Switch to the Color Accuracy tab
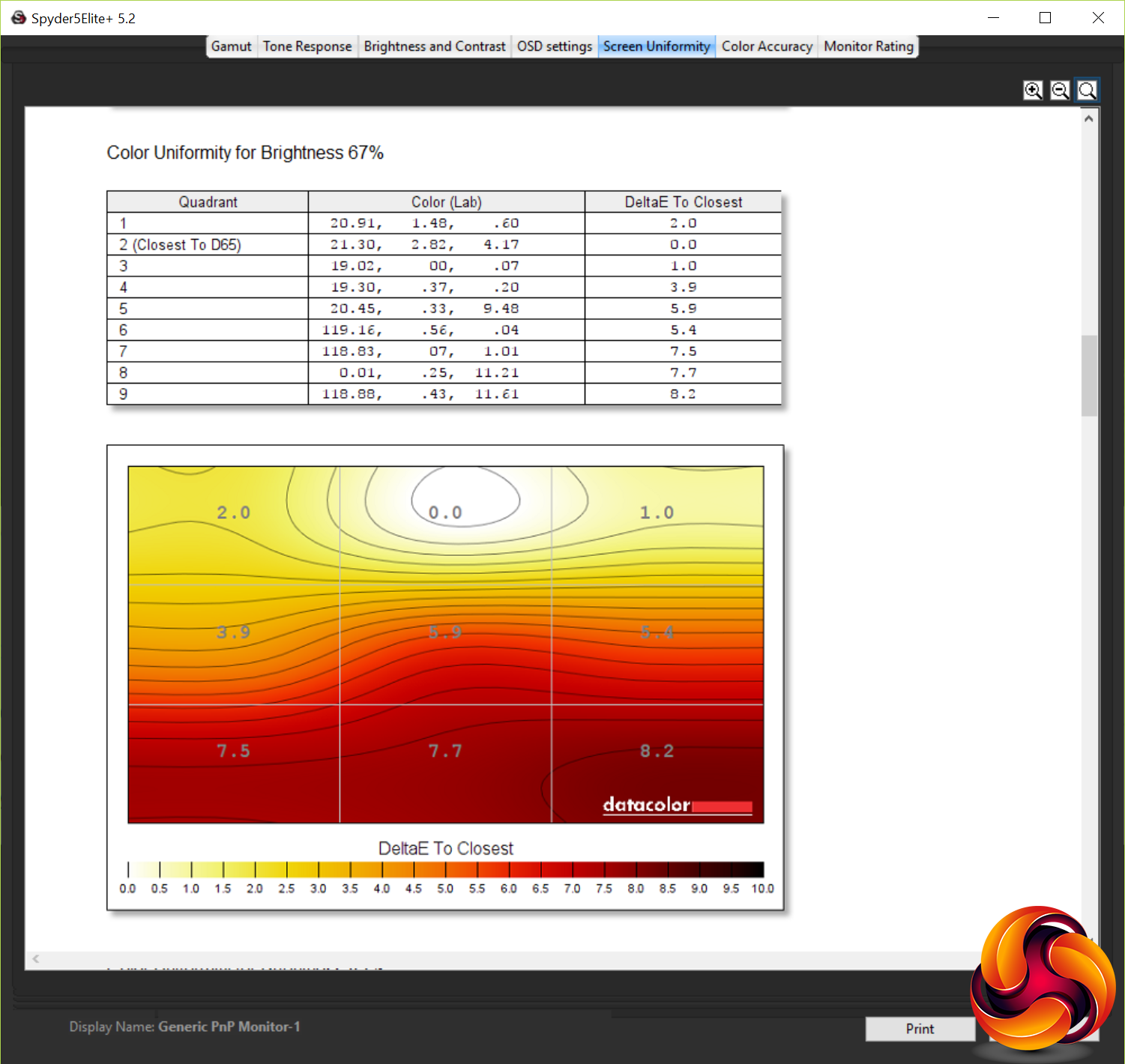The width and height of the screenshot is (1125, 1064). (x=767, y=46)
